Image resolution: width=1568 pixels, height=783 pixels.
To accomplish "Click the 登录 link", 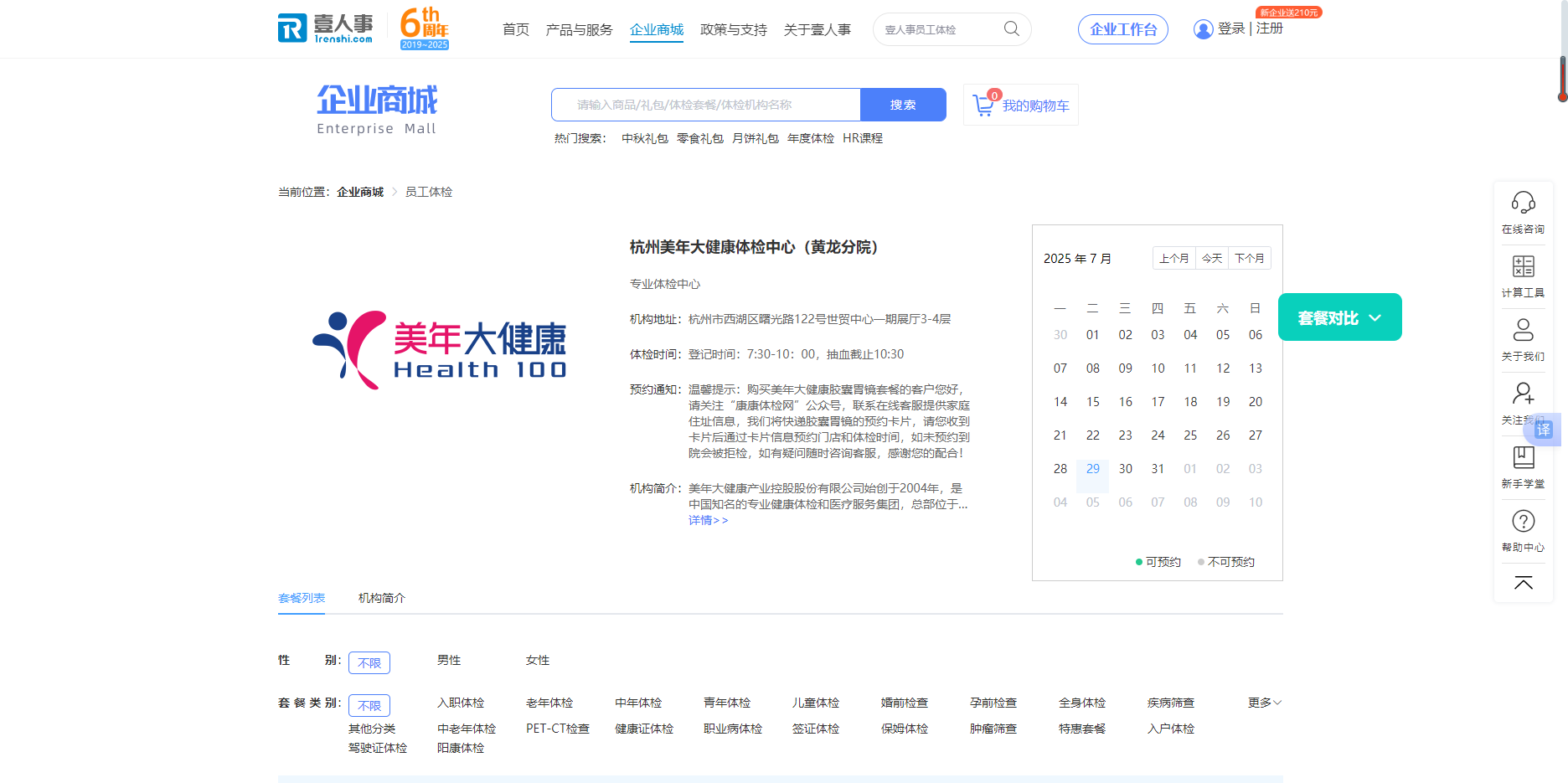I will tap(1231, 28).
